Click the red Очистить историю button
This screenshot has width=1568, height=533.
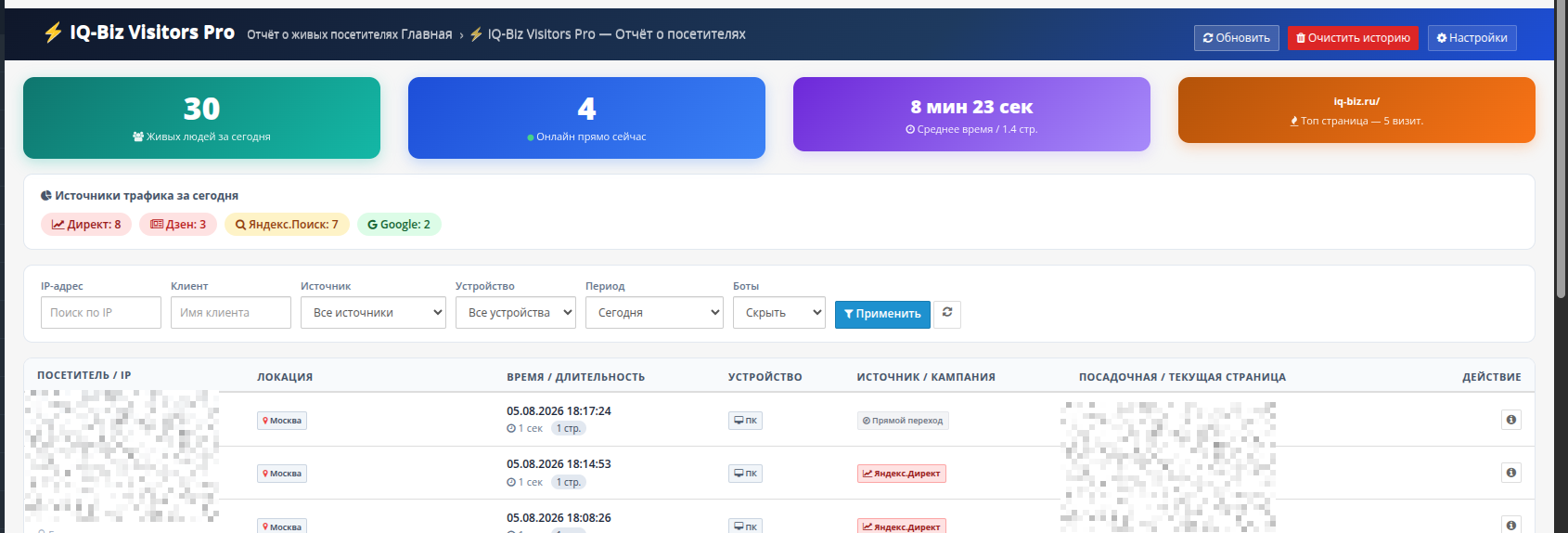click(x=1353, y=38)
